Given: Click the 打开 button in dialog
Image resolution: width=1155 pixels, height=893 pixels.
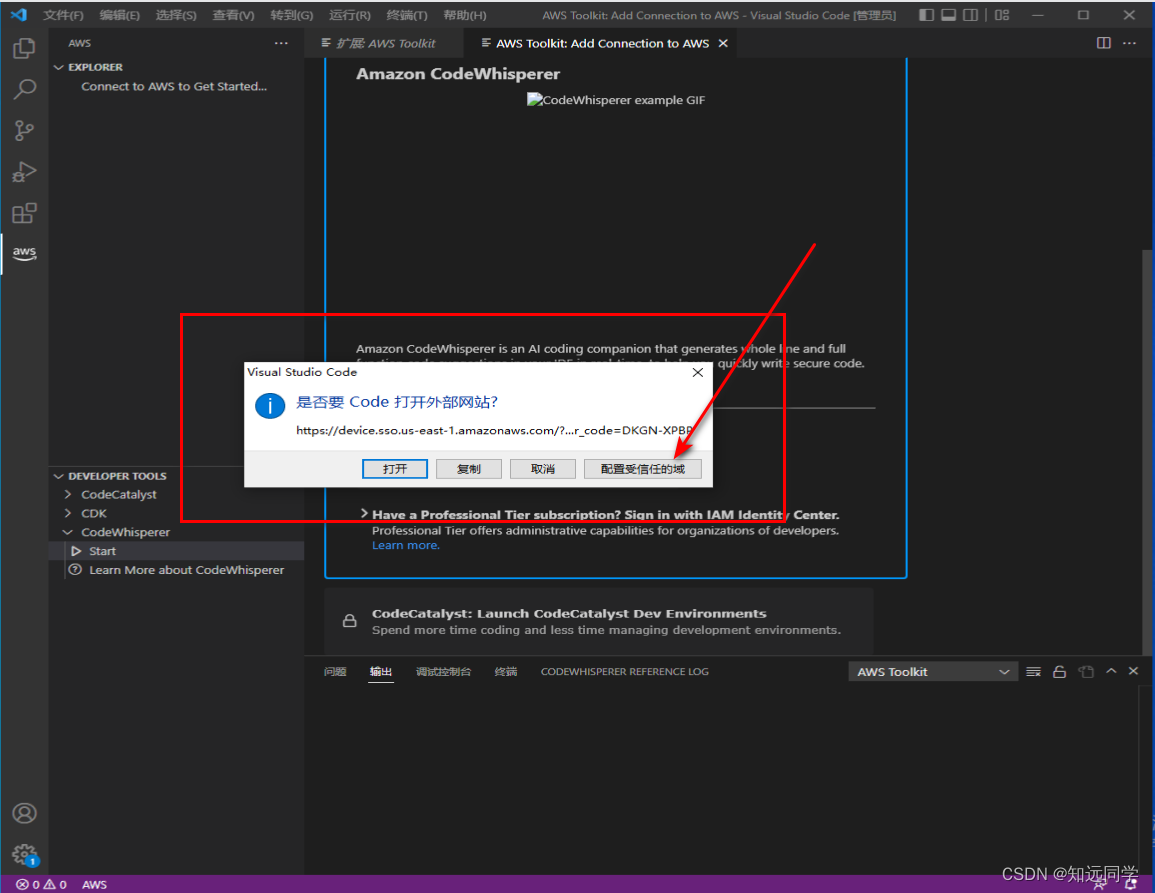Looking at the screenshot, I should (x=395, y=469).
